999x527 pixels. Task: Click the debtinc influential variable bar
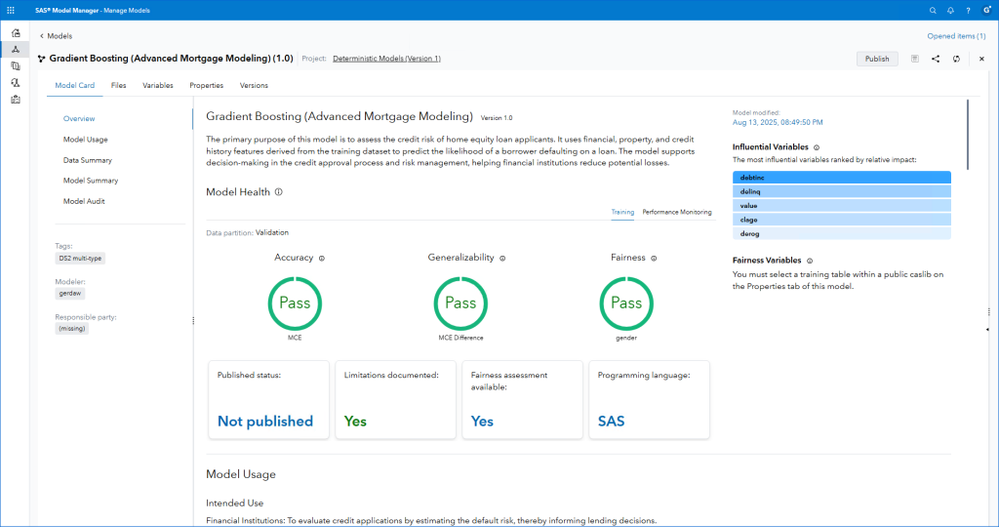point(842,177)
